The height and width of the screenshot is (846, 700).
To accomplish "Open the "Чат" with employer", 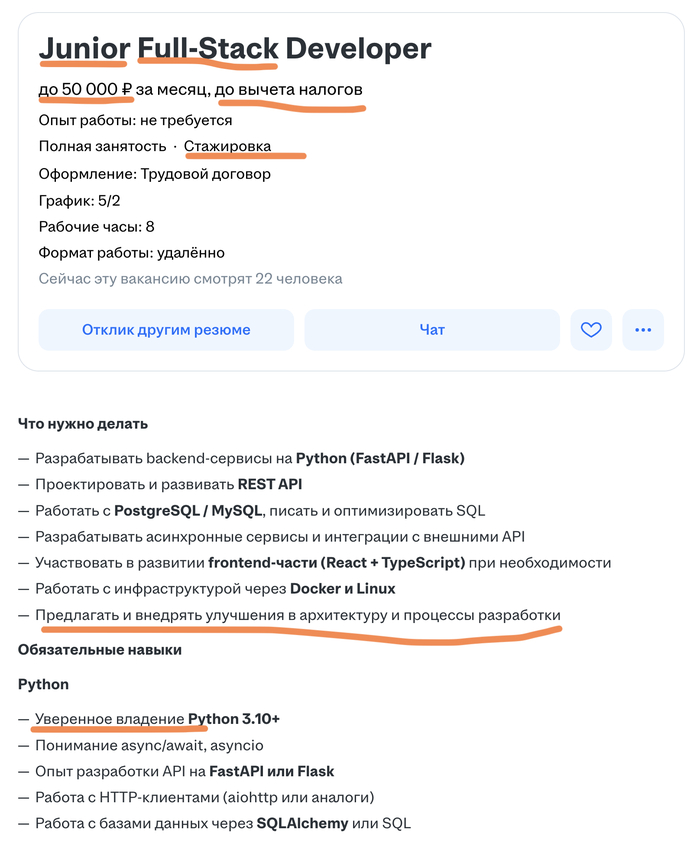I will pos(432,329).
